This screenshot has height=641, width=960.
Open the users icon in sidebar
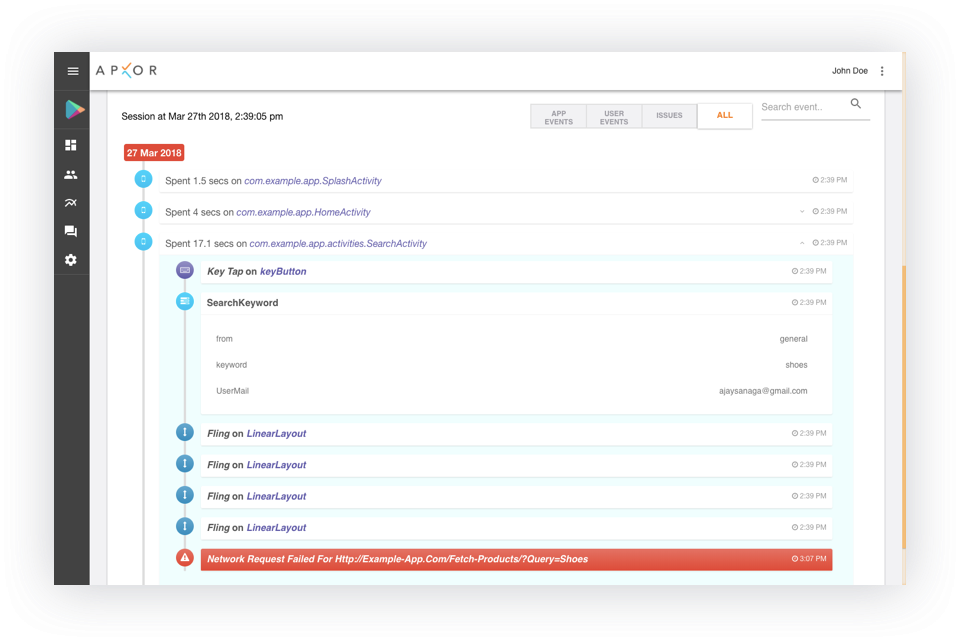(x=71, y=174)
